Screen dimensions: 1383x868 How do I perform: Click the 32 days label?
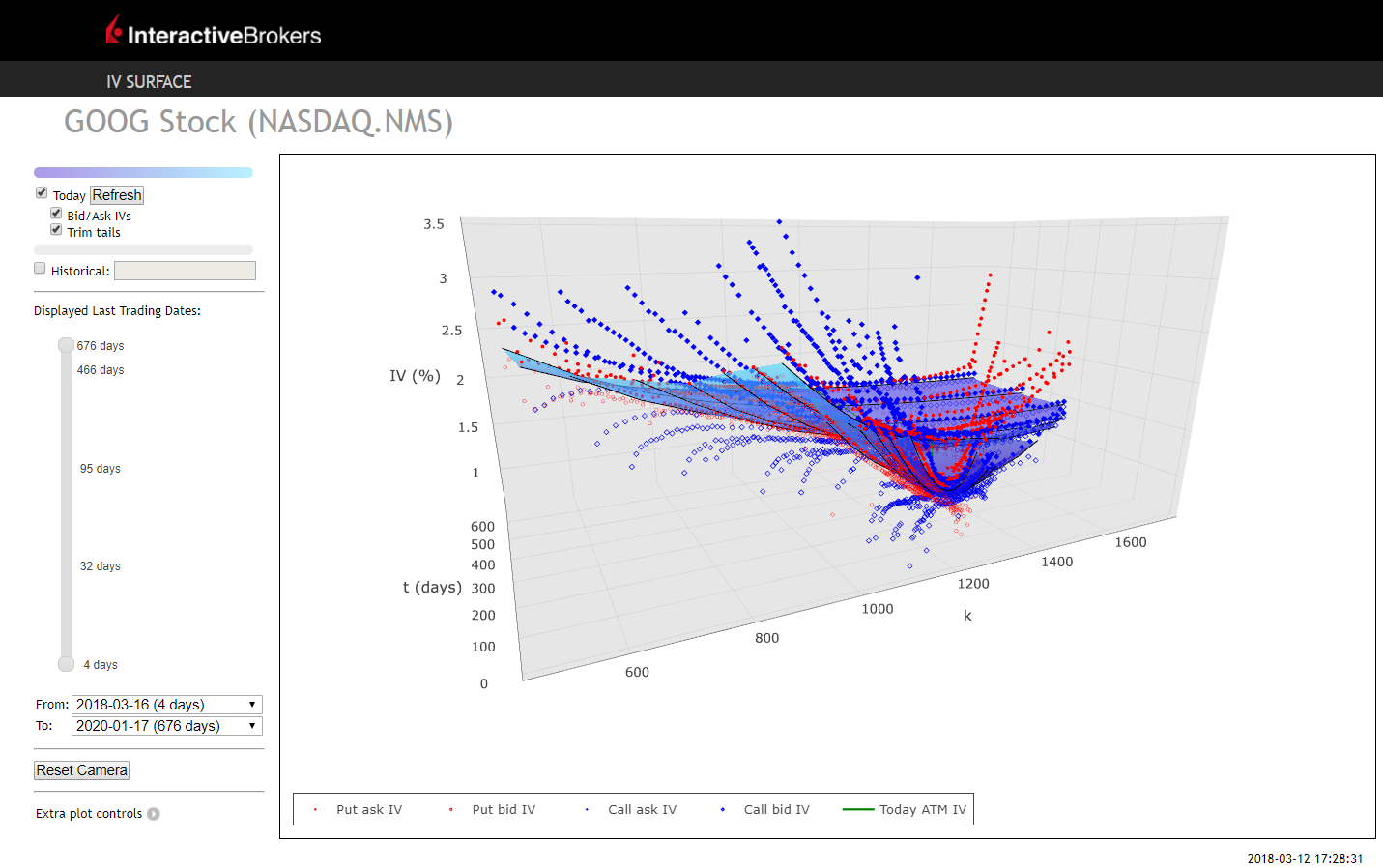click(101, 566)
